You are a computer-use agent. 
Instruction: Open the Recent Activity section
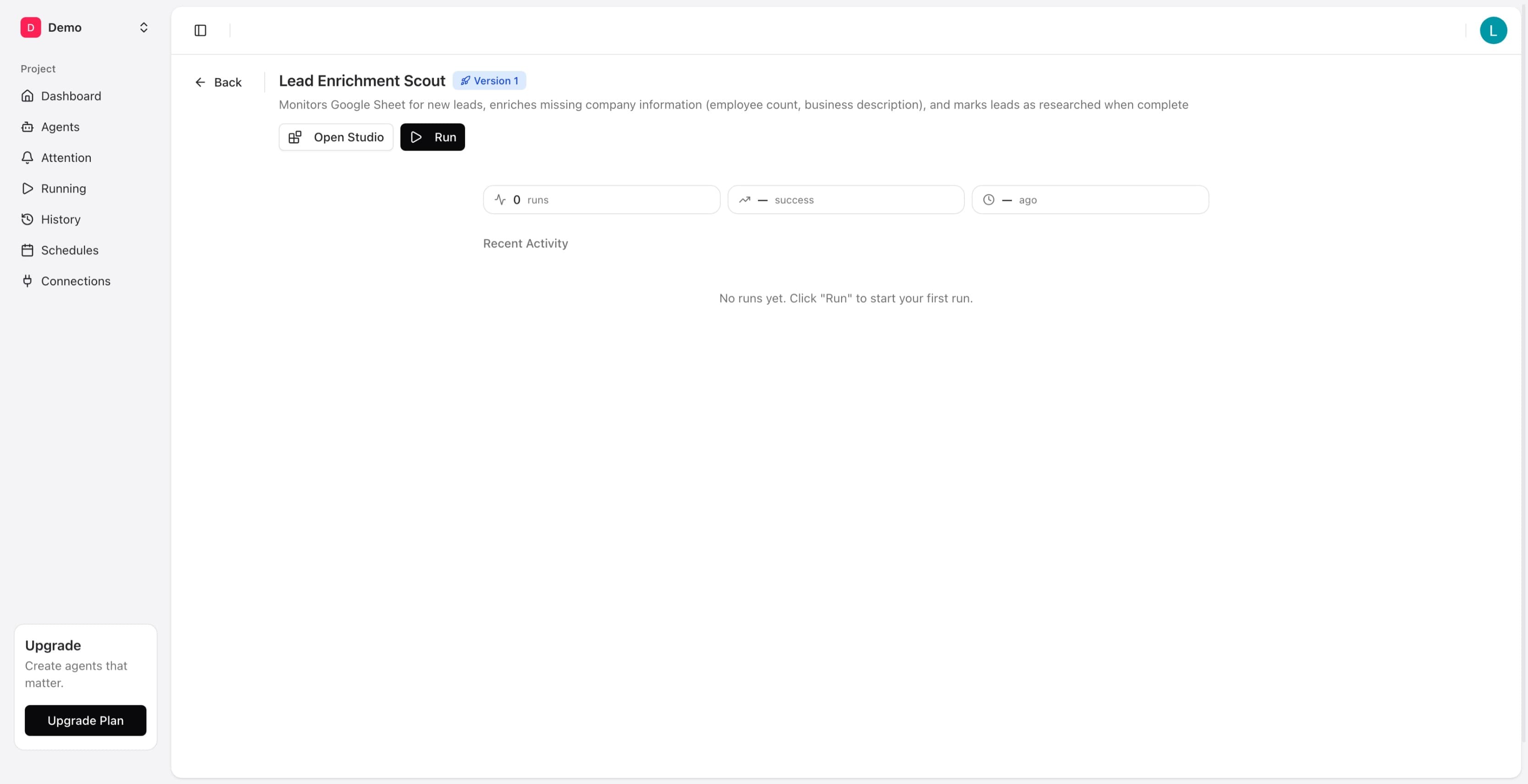525,243
